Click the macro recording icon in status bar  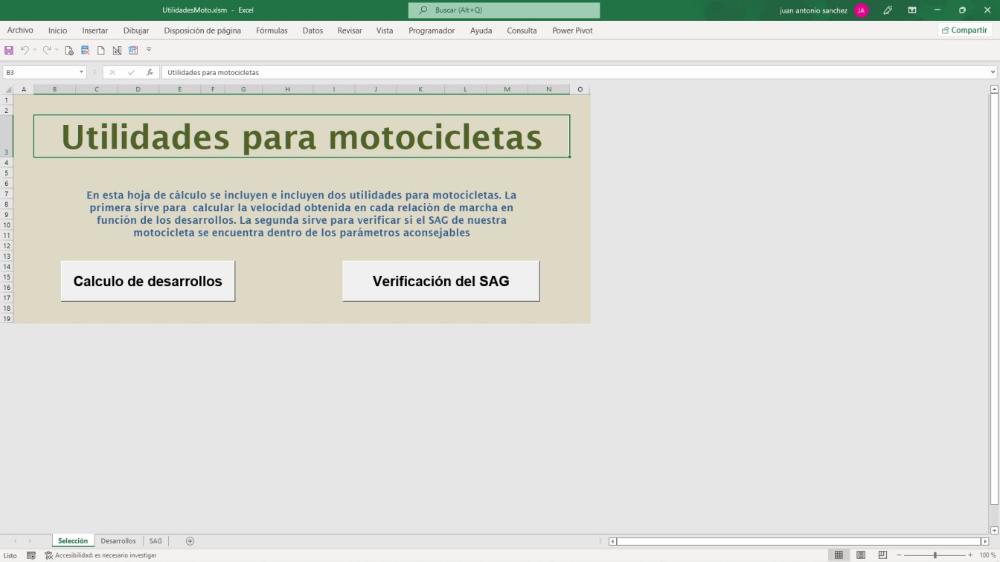point(31,555)
